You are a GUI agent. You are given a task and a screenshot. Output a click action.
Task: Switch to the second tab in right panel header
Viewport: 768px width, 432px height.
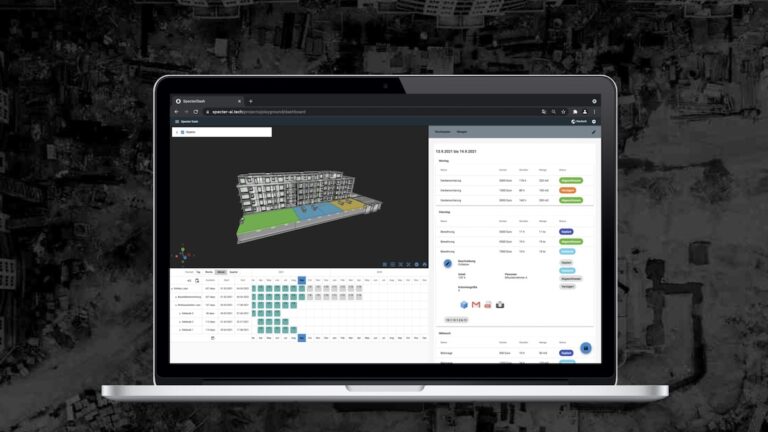[x=463, y=131]
